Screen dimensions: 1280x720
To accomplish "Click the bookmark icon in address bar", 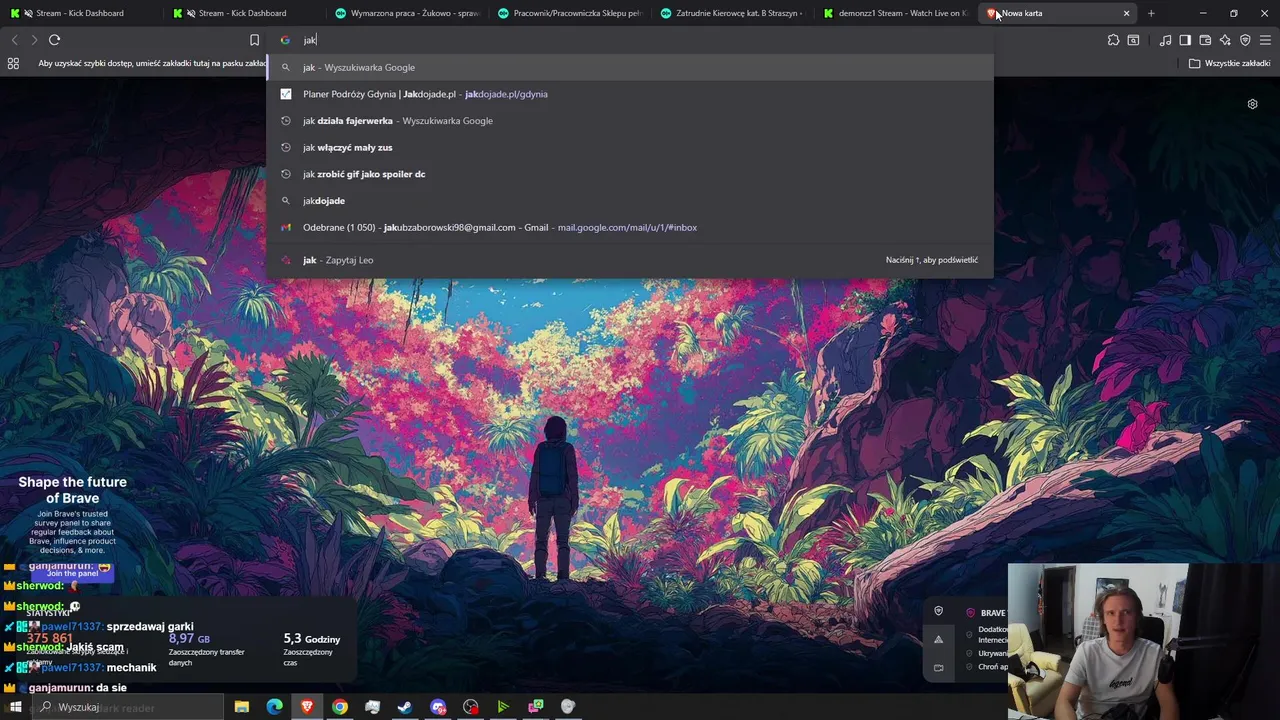I will tap(254, 40).
